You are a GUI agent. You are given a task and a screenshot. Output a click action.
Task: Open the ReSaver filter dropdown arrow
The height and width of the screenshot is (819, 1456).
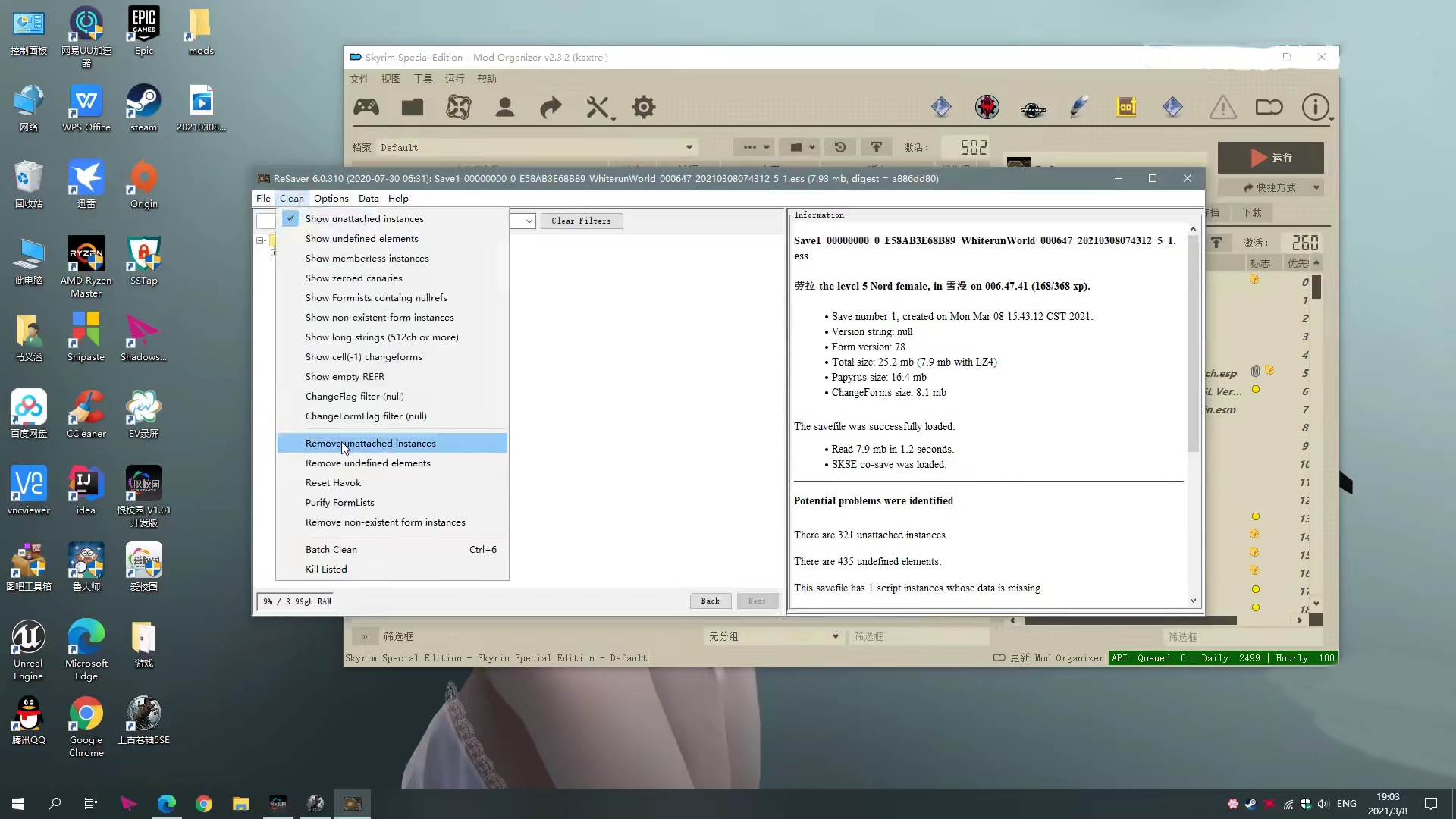(529, 221)
